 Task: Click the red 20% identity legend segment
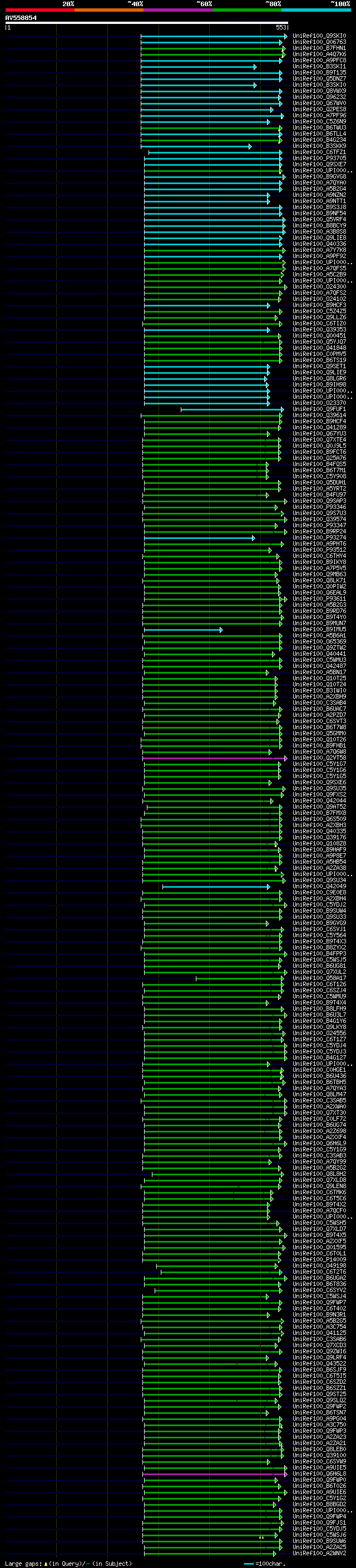point(40,10)
